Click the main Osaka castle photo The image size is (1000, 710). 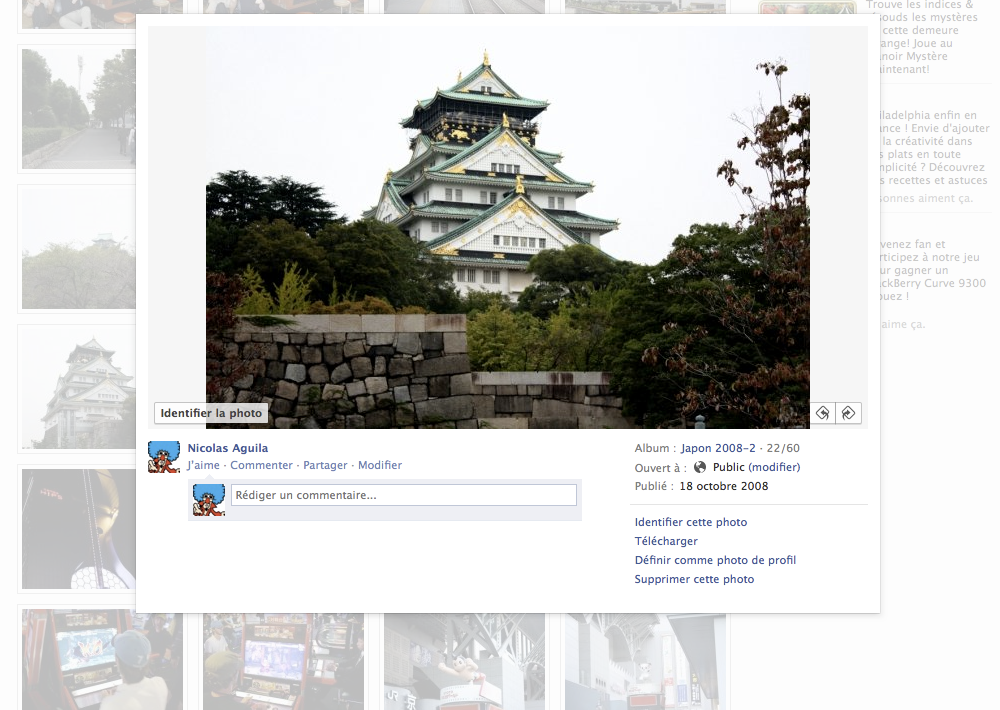coord(508,227)
